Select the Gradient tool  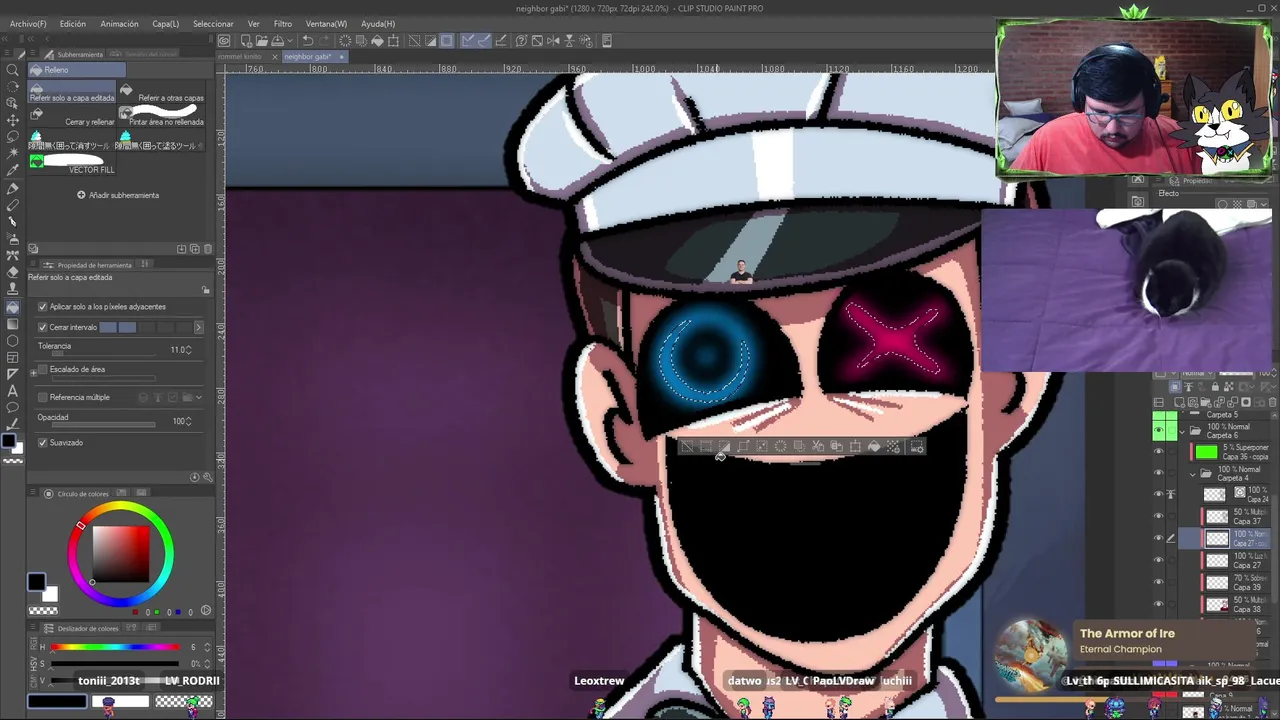(x=13, y=324)
